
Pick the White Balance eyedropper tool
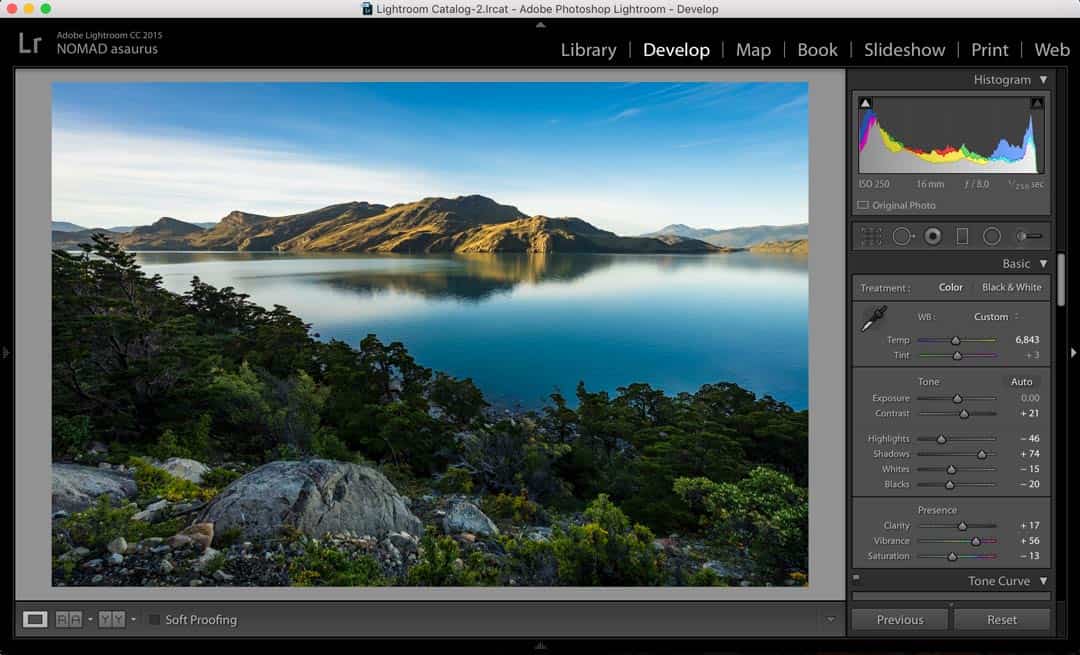(x=874, y=319)
